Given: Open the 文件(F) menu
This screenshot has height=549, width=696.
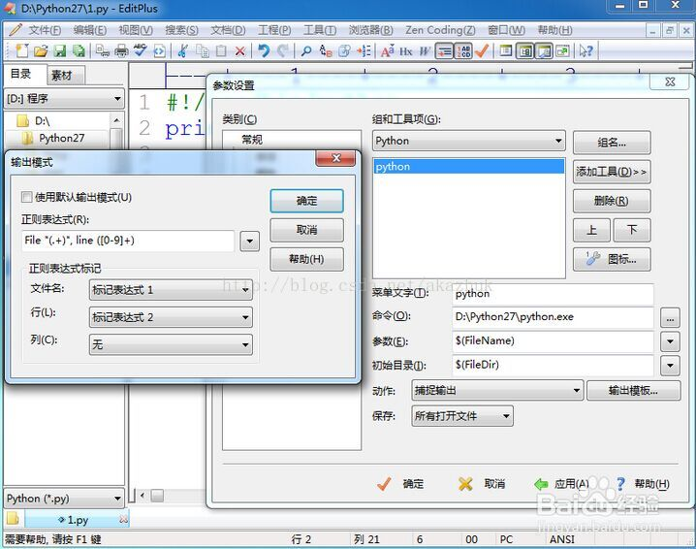Looking at the screenshot, I should (45, 30).
